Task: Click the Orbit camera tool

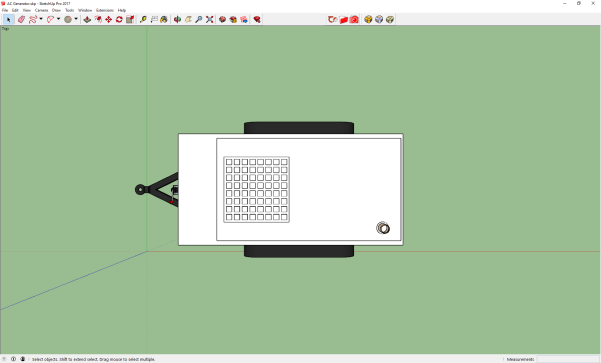Action: (177, 19)
